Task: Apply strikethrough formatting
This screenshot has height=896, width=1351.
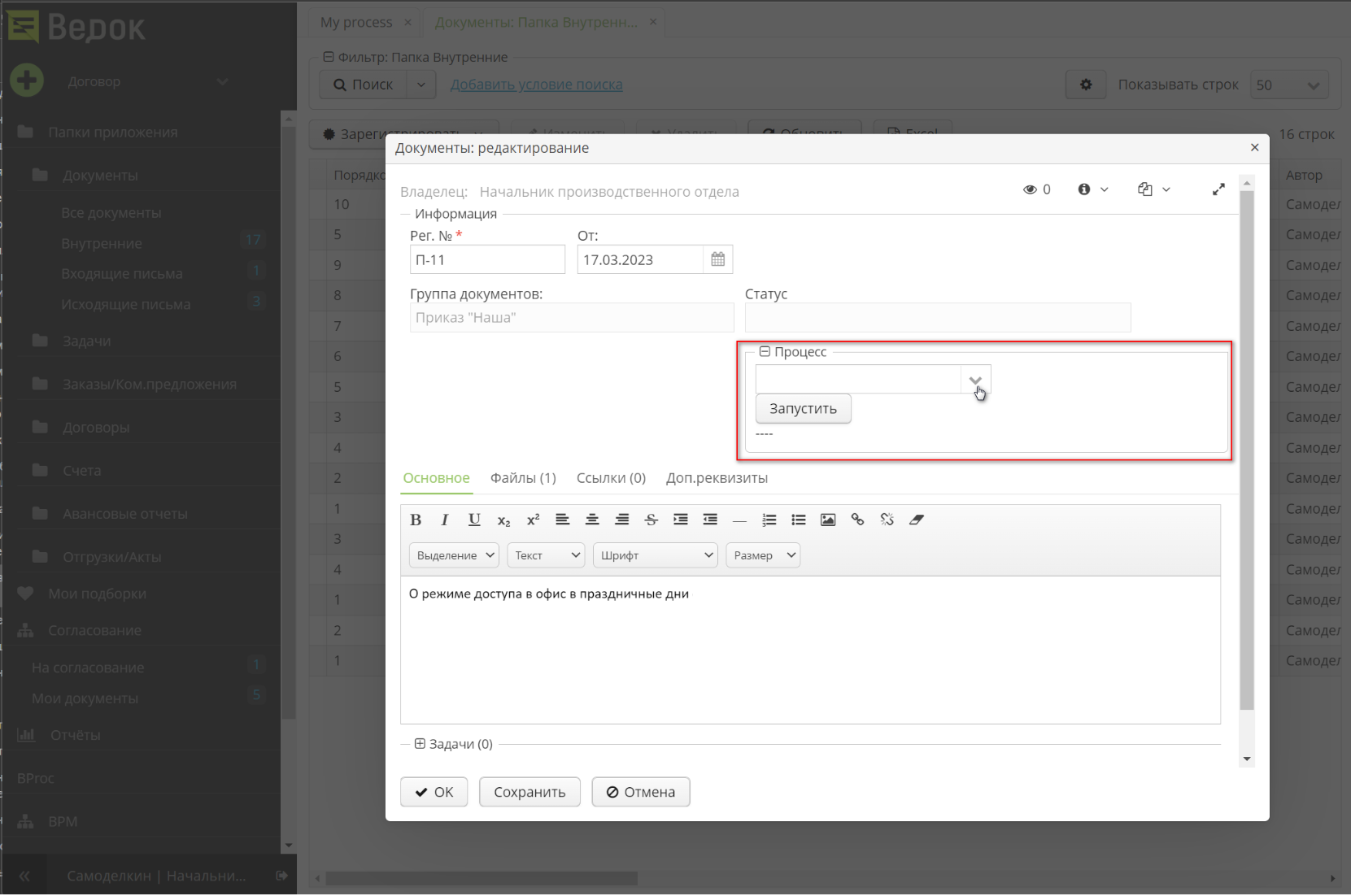Action: click(x=651, y=520)
